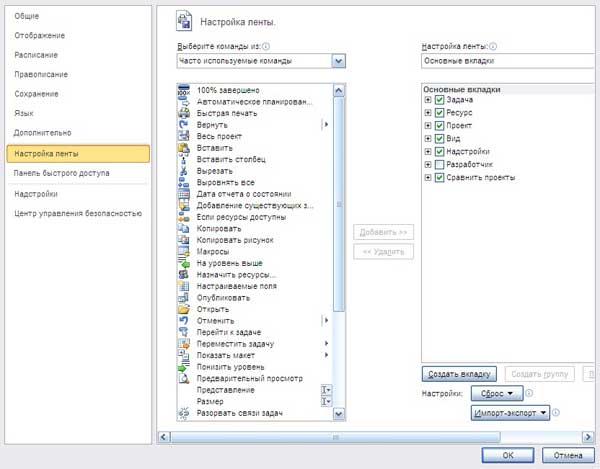The width and height of the screenshot is (600, 469).
Task: Click the << Удалить button
Action: (x=383, y=252)
